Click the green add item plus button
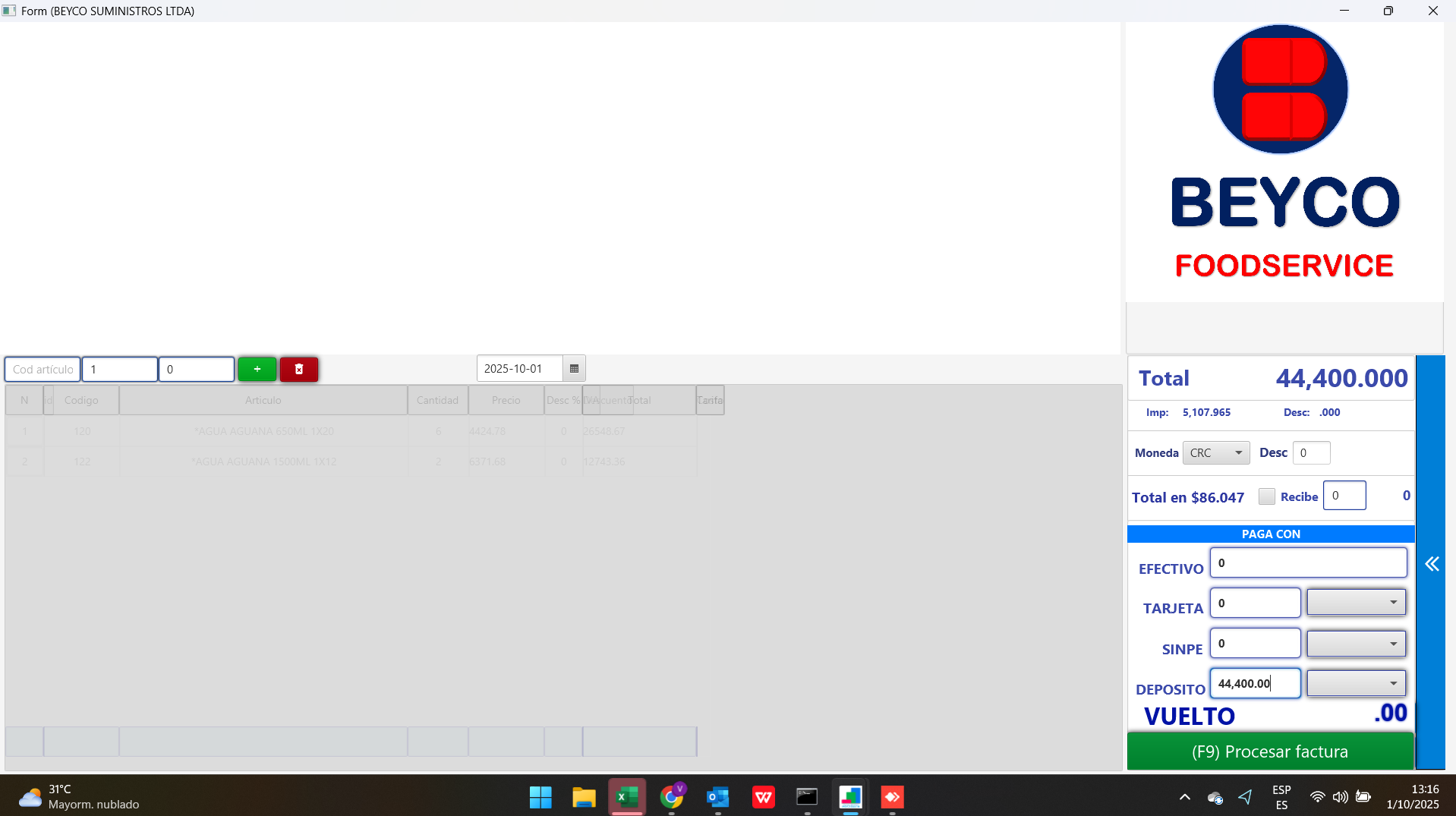The image size is (1456, 816). point(257,369)
